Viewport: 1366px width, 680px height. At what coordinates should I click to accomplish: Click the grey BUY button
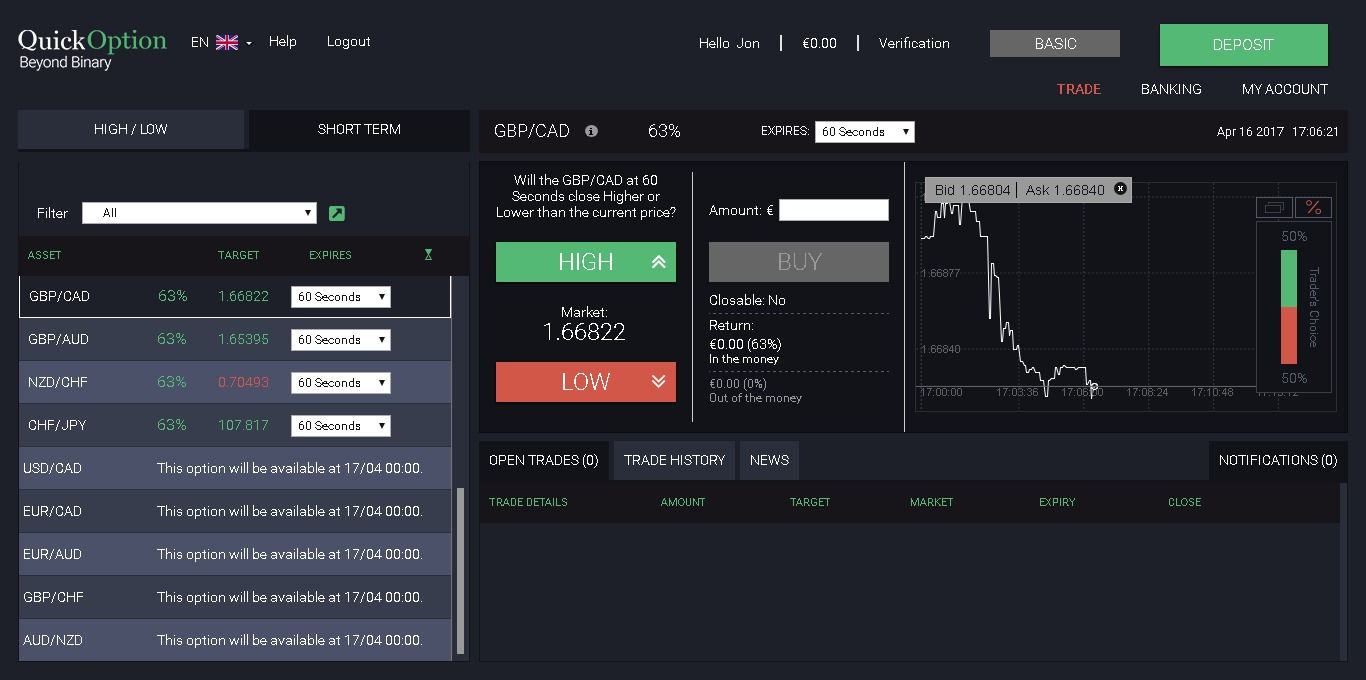click(x=799, y=262)
